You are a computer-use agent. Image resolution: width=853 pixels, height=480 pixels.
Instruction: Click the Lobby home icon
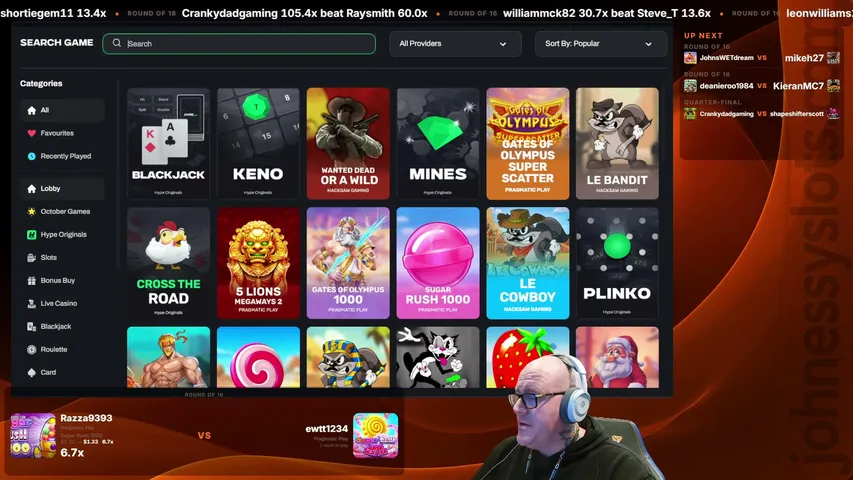point(32,189)
